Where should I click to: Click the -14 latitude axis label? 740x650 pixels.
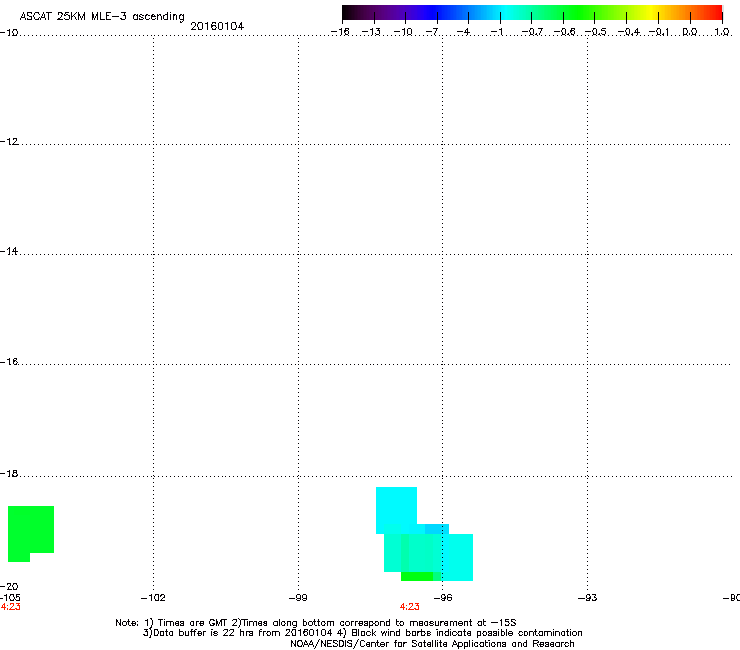click(9, 251)
